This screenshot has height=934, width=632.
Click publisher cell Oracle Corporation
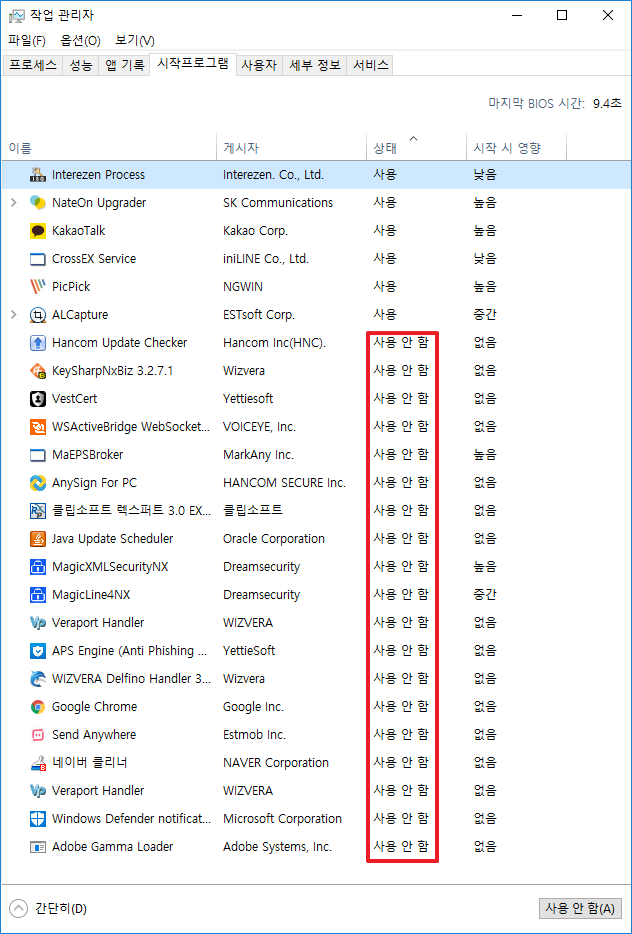click(x=274, y=539)
